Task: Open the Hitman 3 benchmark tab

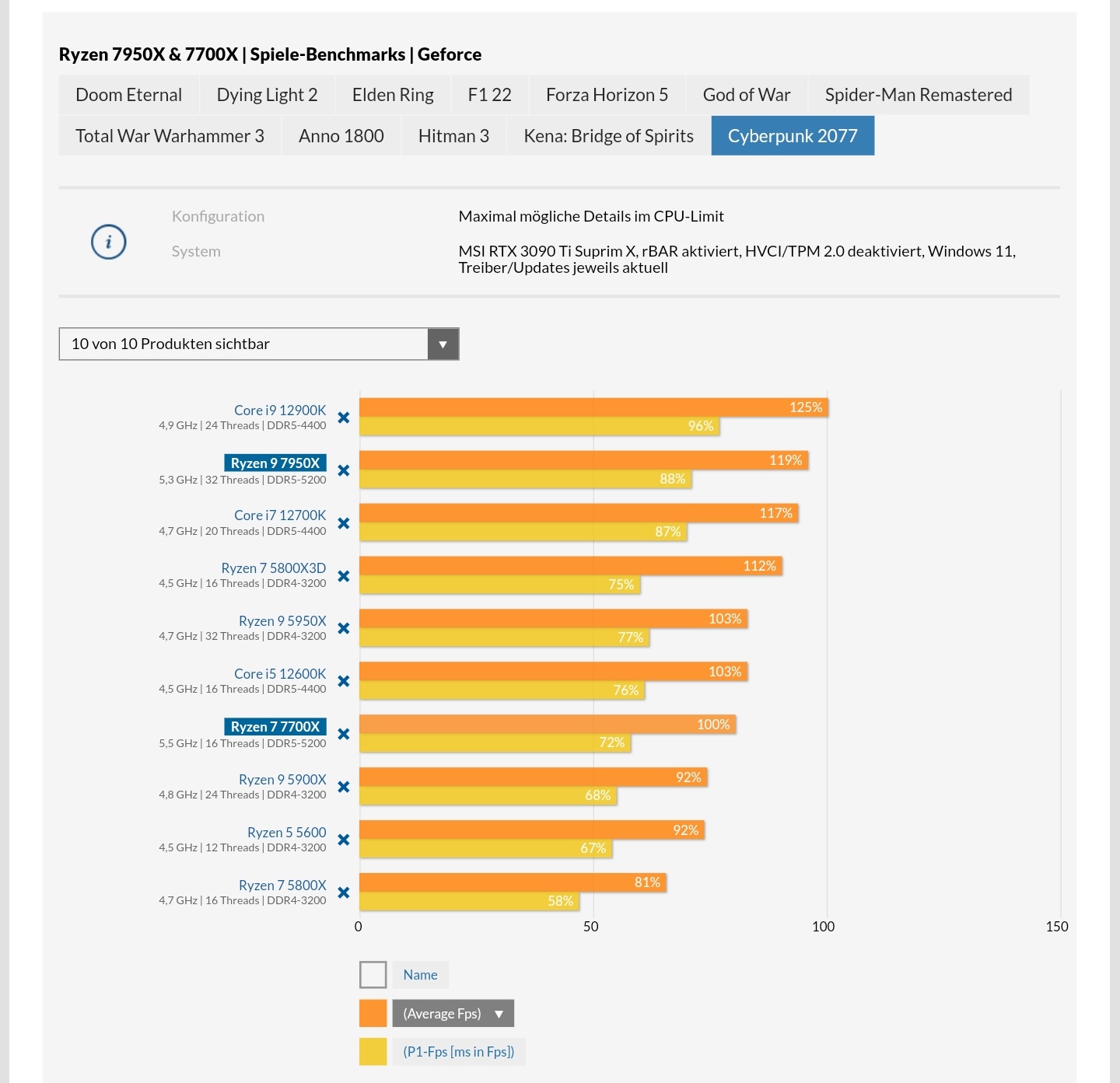Action: tap(453, 136)
